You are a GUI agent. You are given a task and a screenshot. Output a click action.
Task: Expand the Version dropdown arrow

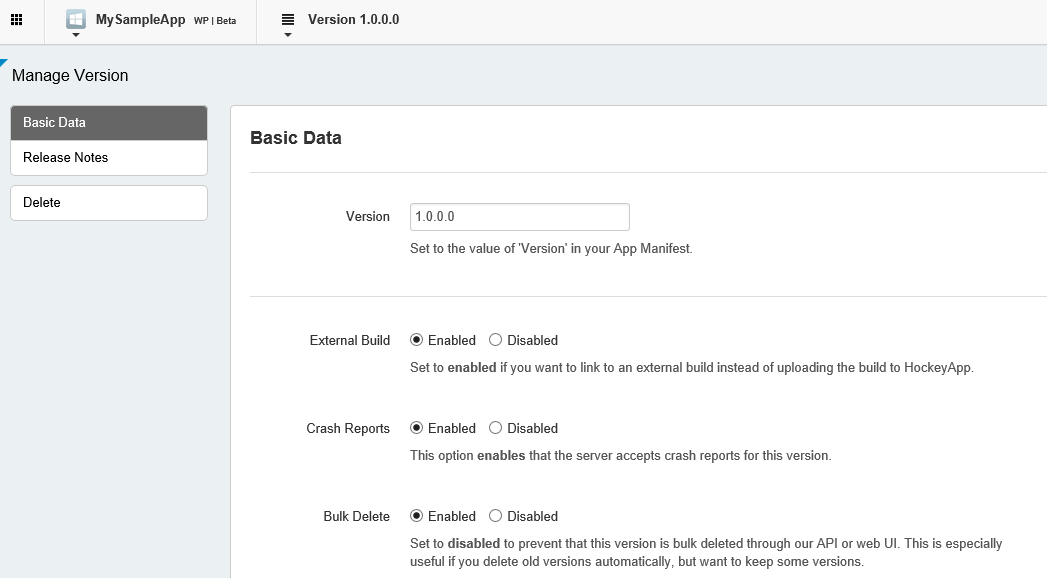[x=288, y=35]
